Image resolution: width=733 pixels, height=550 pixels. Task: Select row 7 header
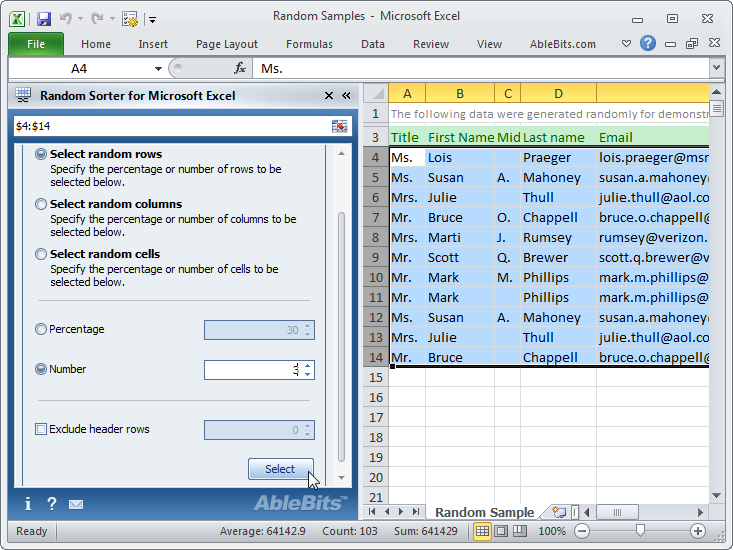pos(375,218)
